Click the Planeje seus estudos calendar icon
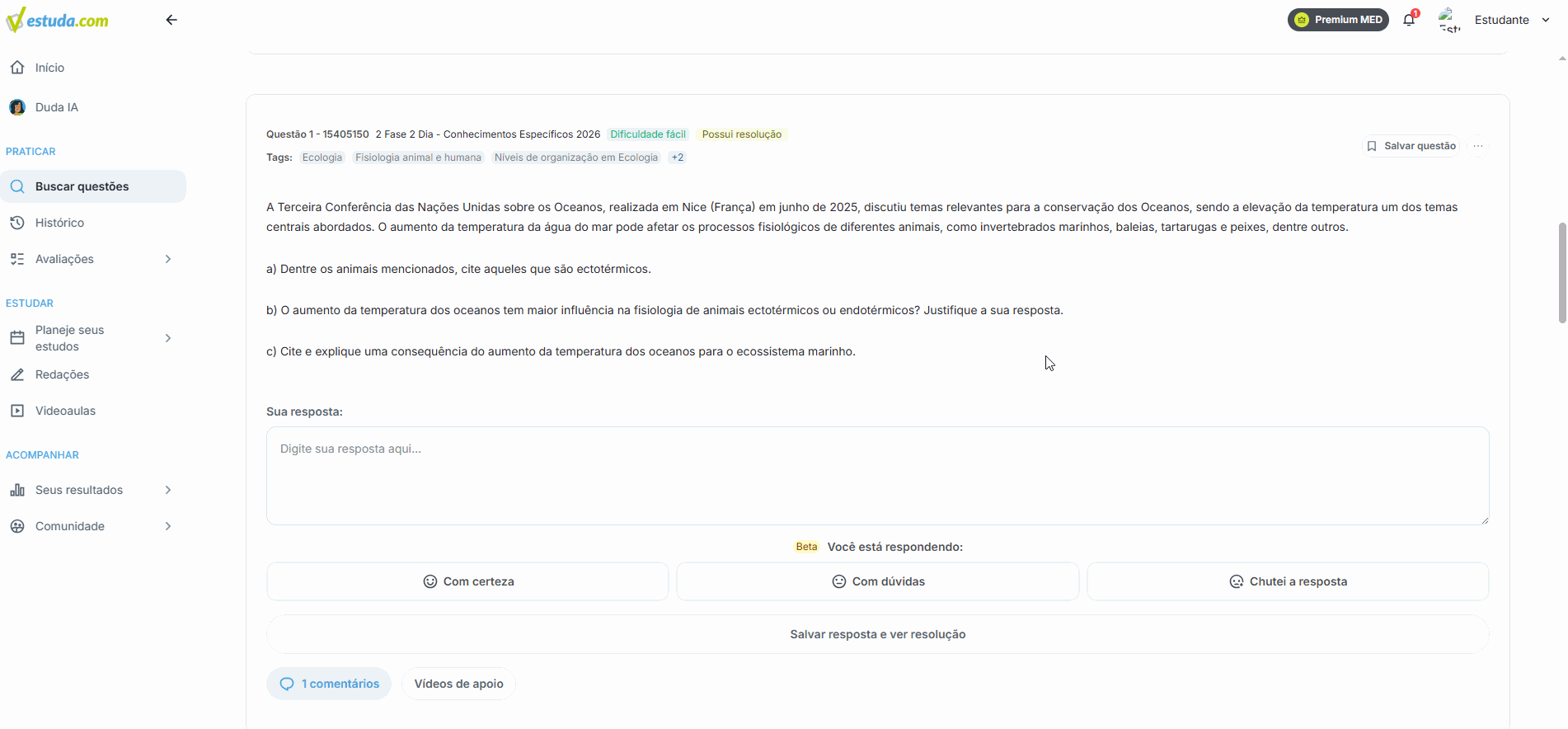 [x=17, y=338]
